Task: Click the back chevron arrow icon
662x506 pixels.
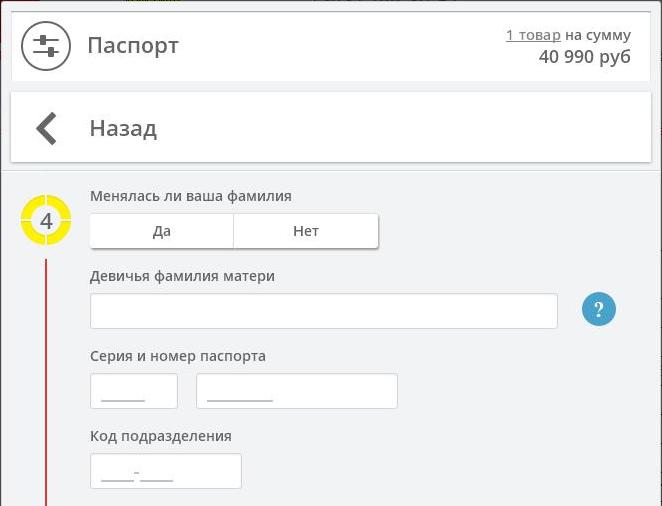Action: 46,128
